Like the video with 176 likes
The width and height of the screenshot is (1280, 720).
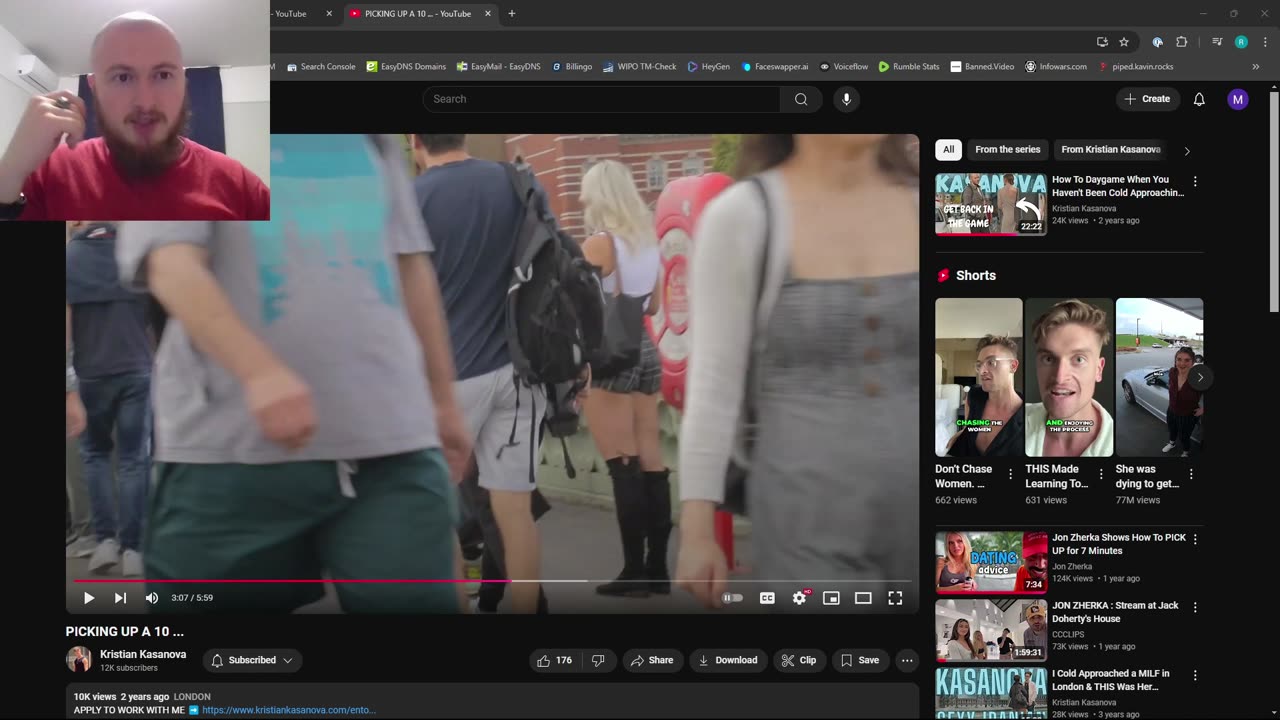click(x=555, y=660)
